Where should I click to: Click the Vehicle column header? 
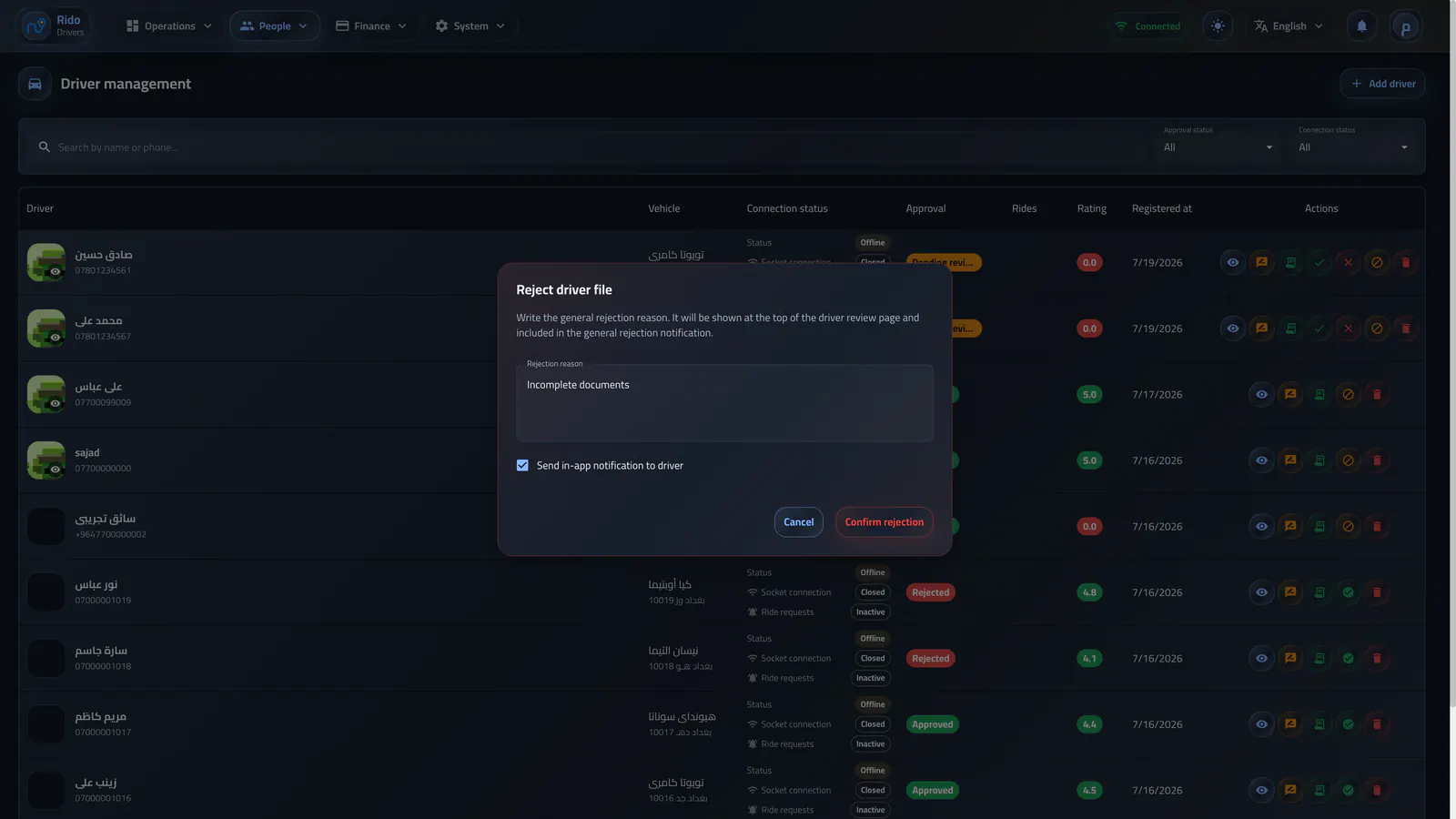coord(663,208)
